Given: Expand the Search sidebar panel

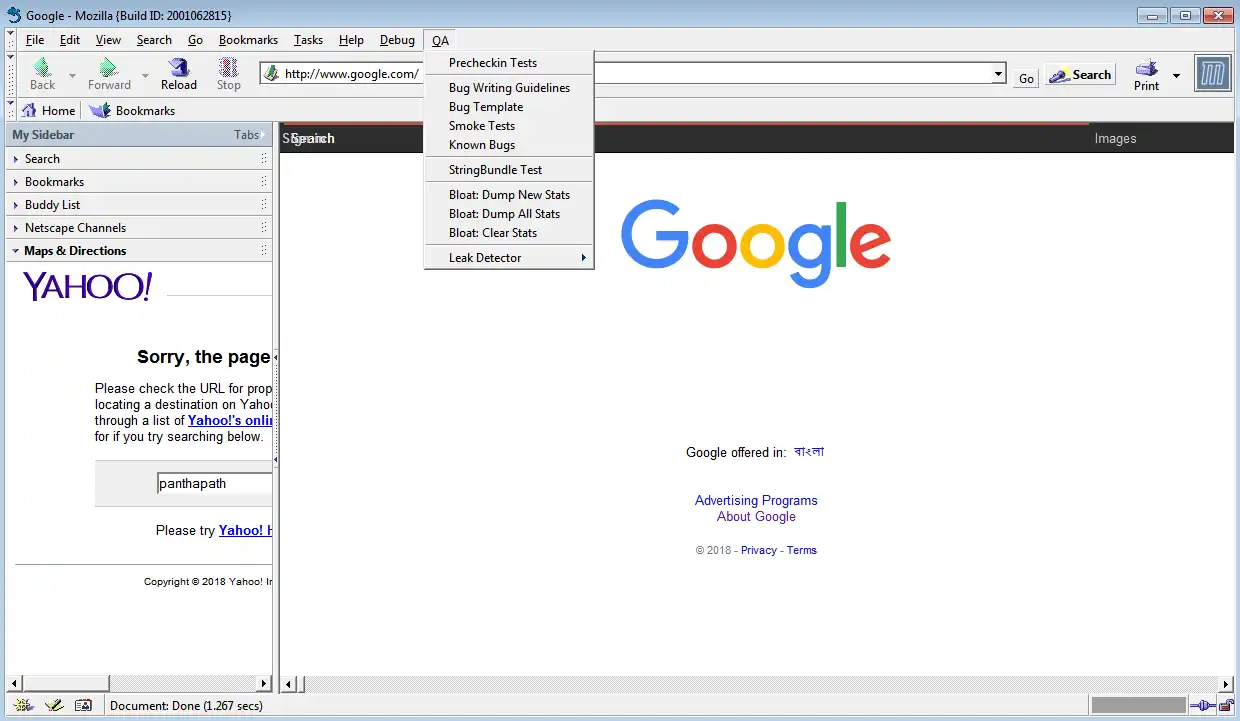Looking at the screenshot, I should tap(138, 159).
